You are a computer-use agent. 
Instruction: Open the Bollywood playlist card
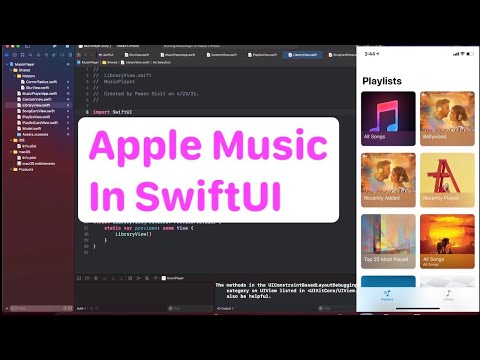tap(447, 119)
